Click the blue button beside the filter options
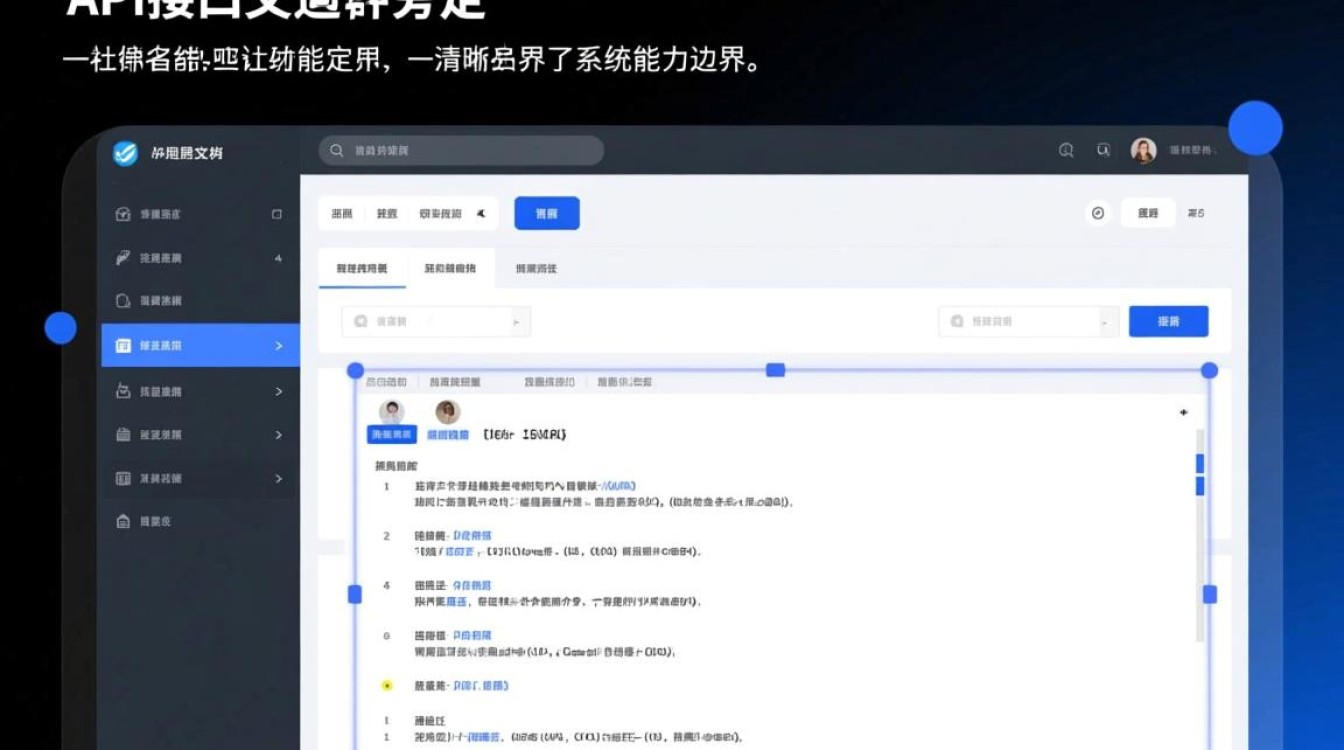1344x750 pixels. 546,213
